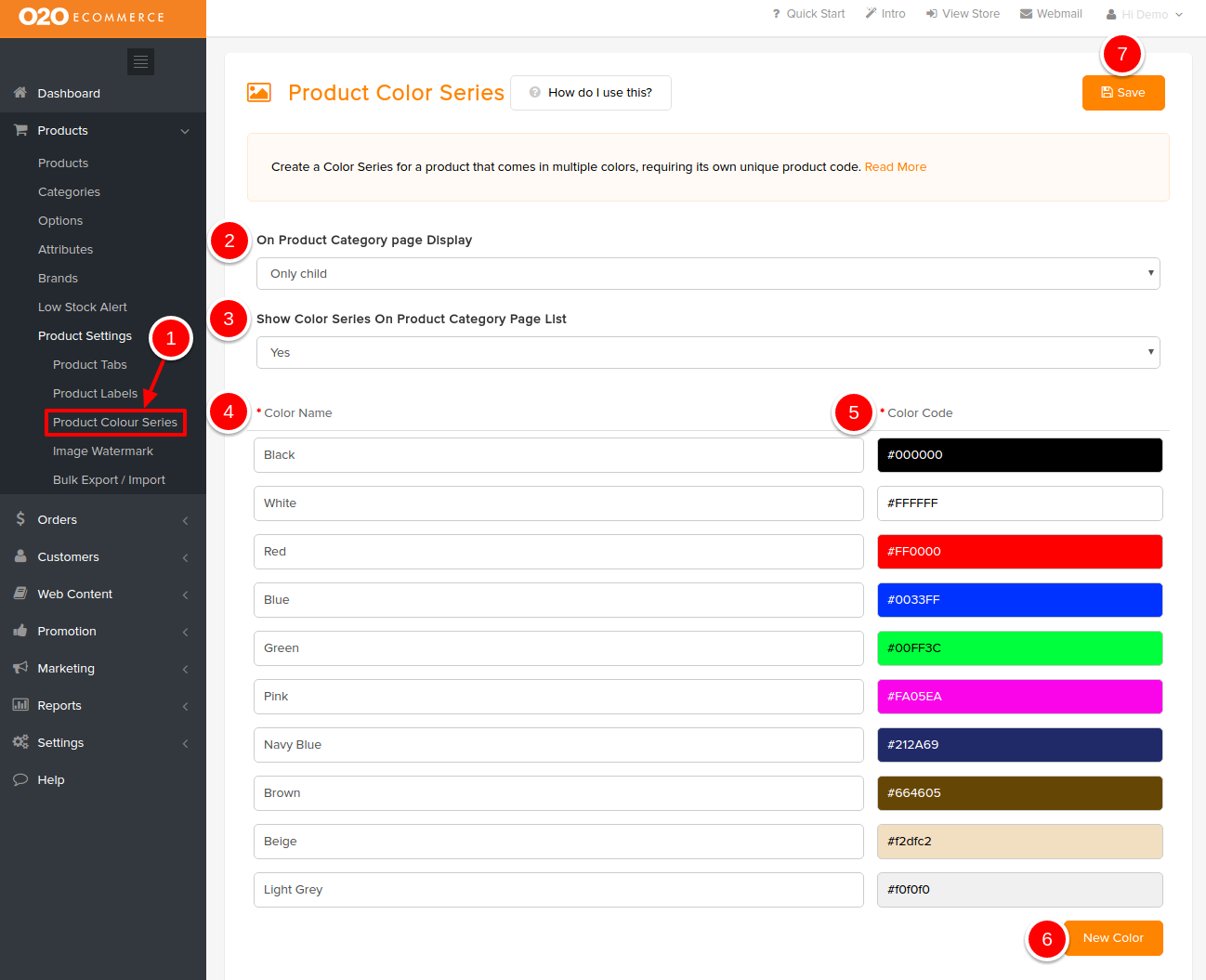1206x980 pixels.
Task: Click the Settings gears icon
Action: point(20,742)
